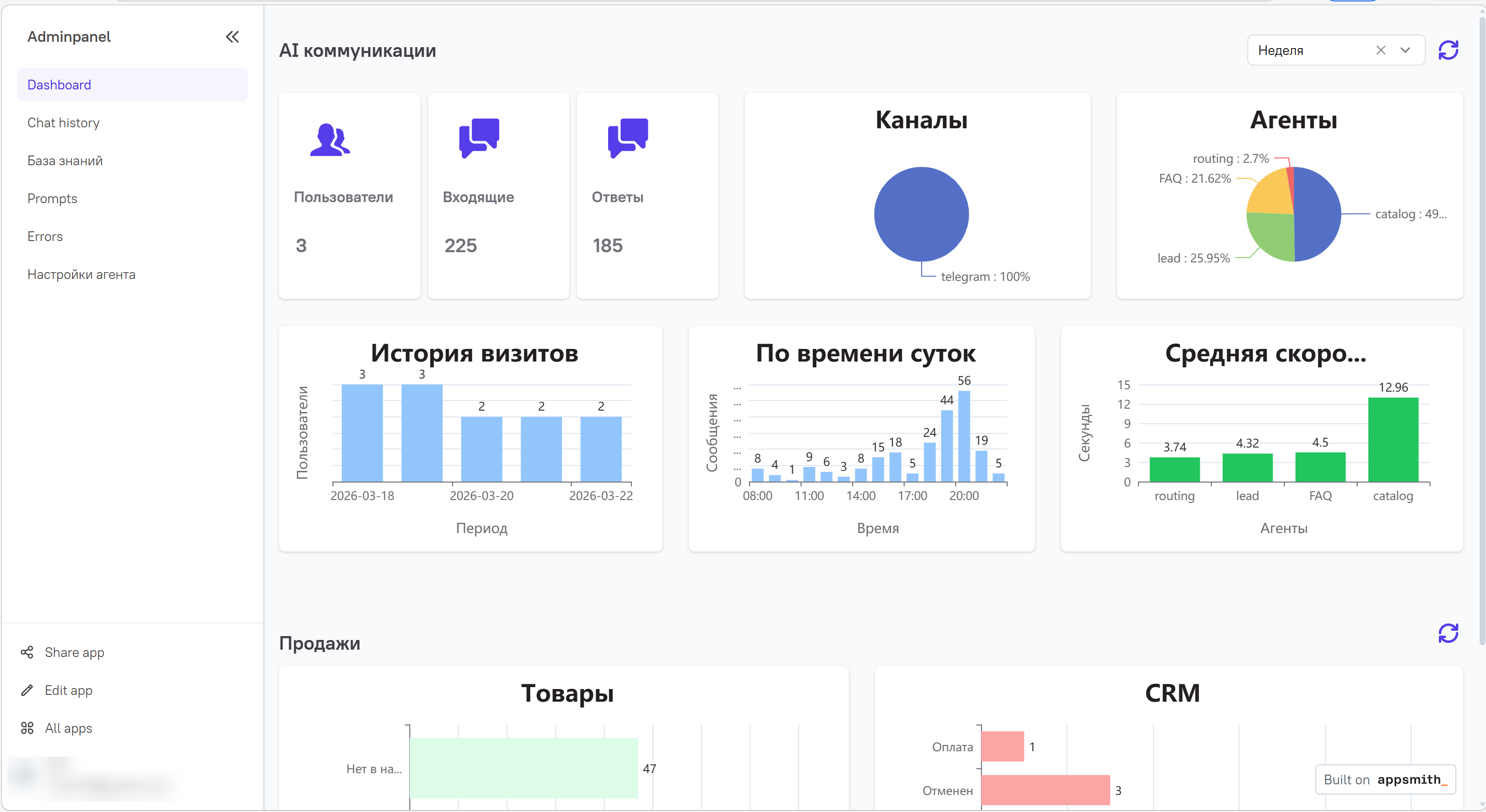This screenshot has width=1486, height=812.
Task: Expand the Неделя period dropdown arrow
Action: click(1405, 50)
